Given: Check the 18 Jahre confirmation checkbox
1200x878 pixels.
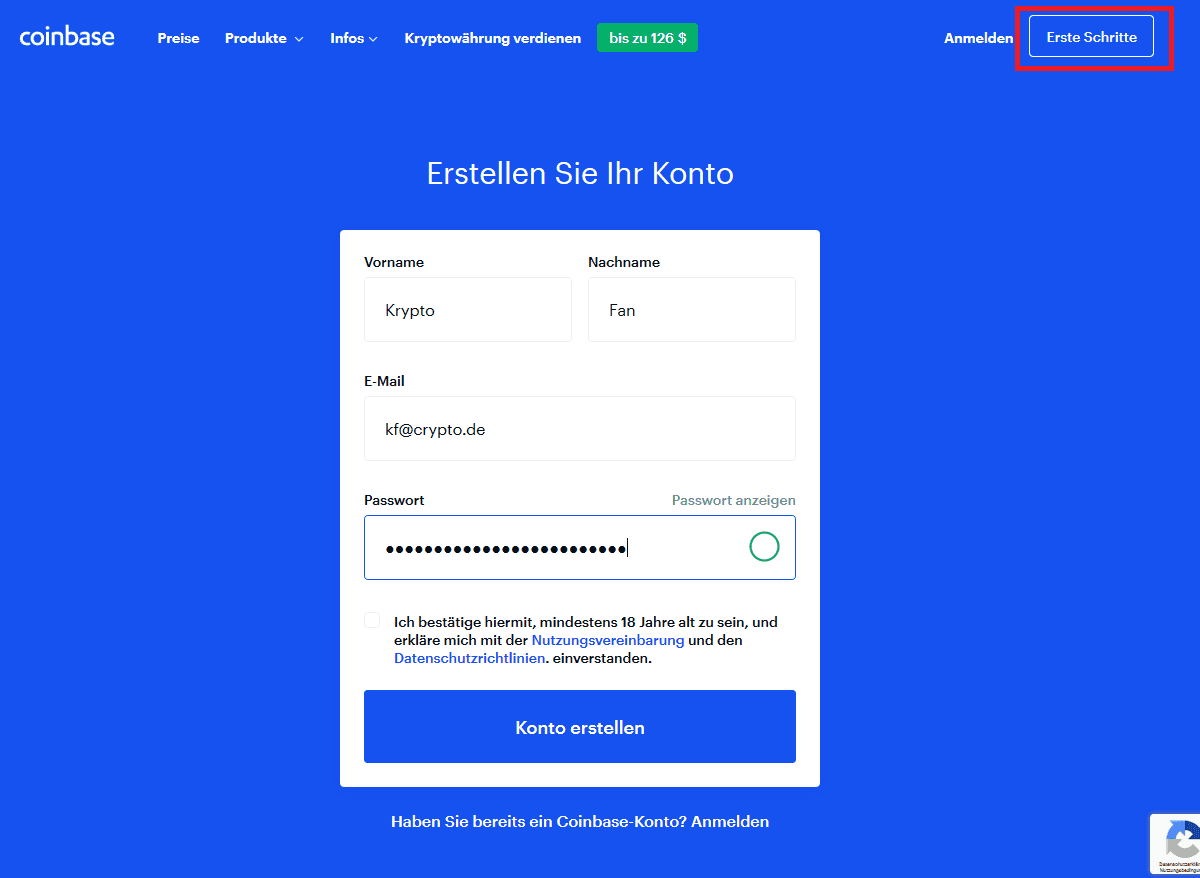Looking at the screenshot, I should coord(372,620).
